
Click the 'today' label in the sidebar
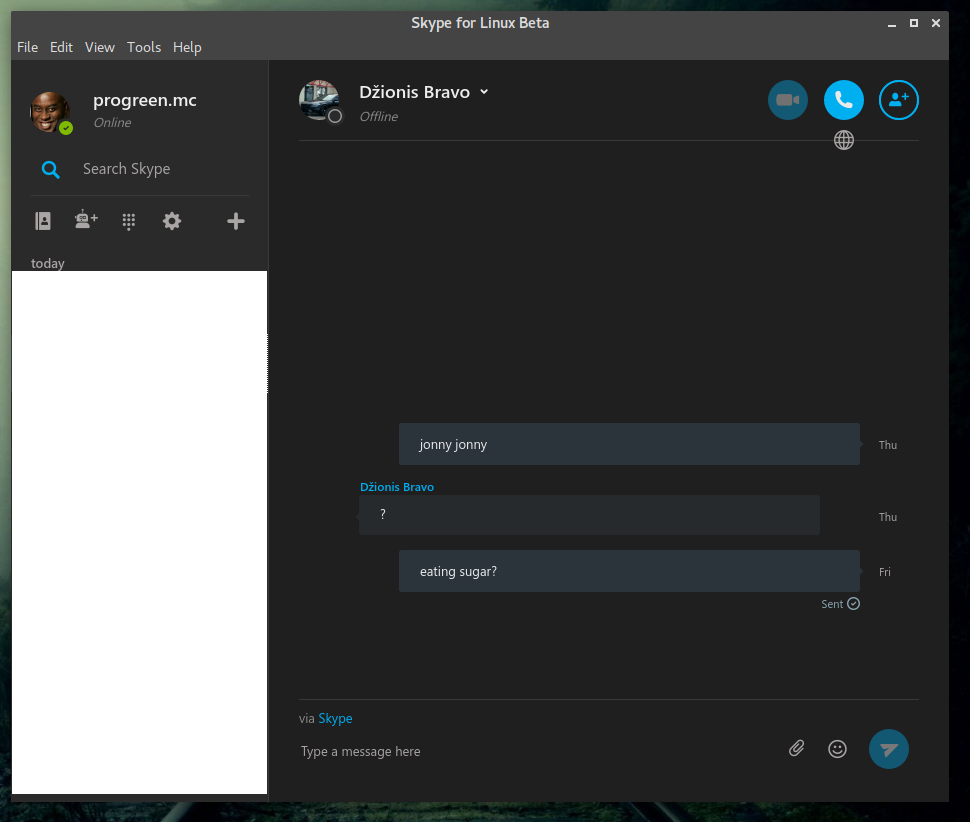coord(48,263)
